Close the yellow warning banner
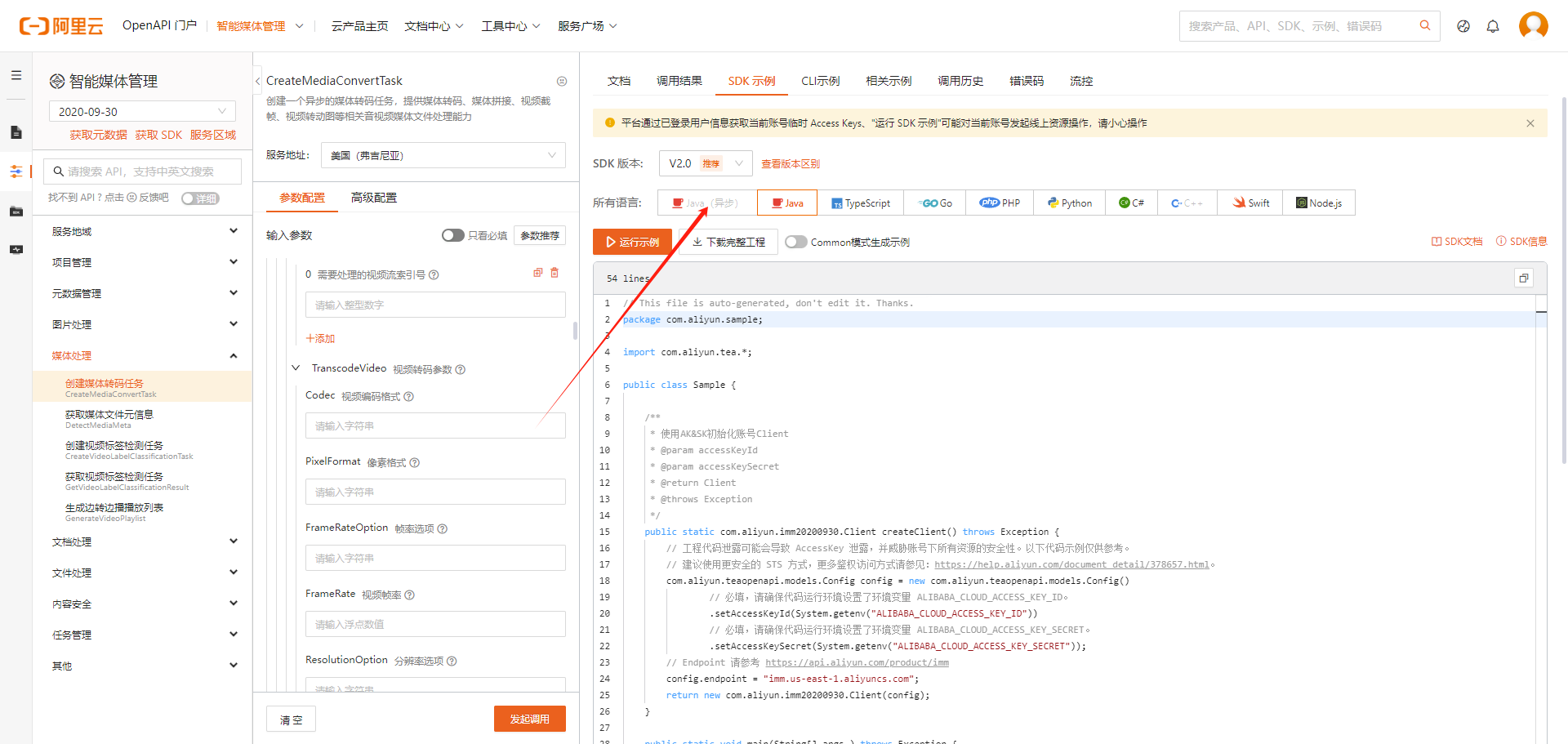Image resolution: width=1568 pixels, height=744 pixels. [x=1530, y=123]
